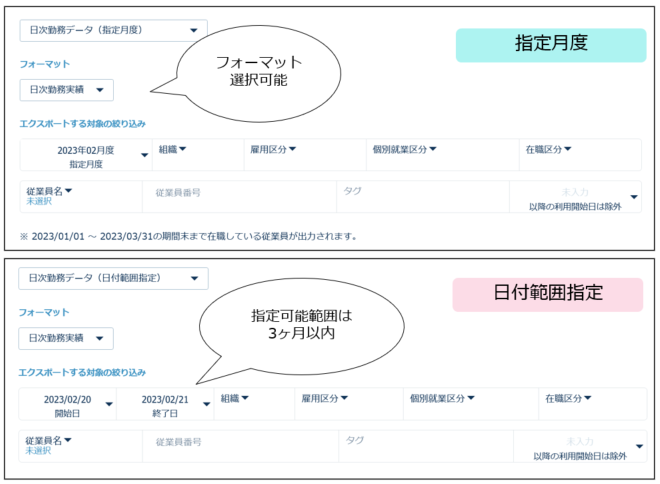
Task: Click the 従業員番号 field in the 日付範囲指定 panel
Action: tap(241, 446)
